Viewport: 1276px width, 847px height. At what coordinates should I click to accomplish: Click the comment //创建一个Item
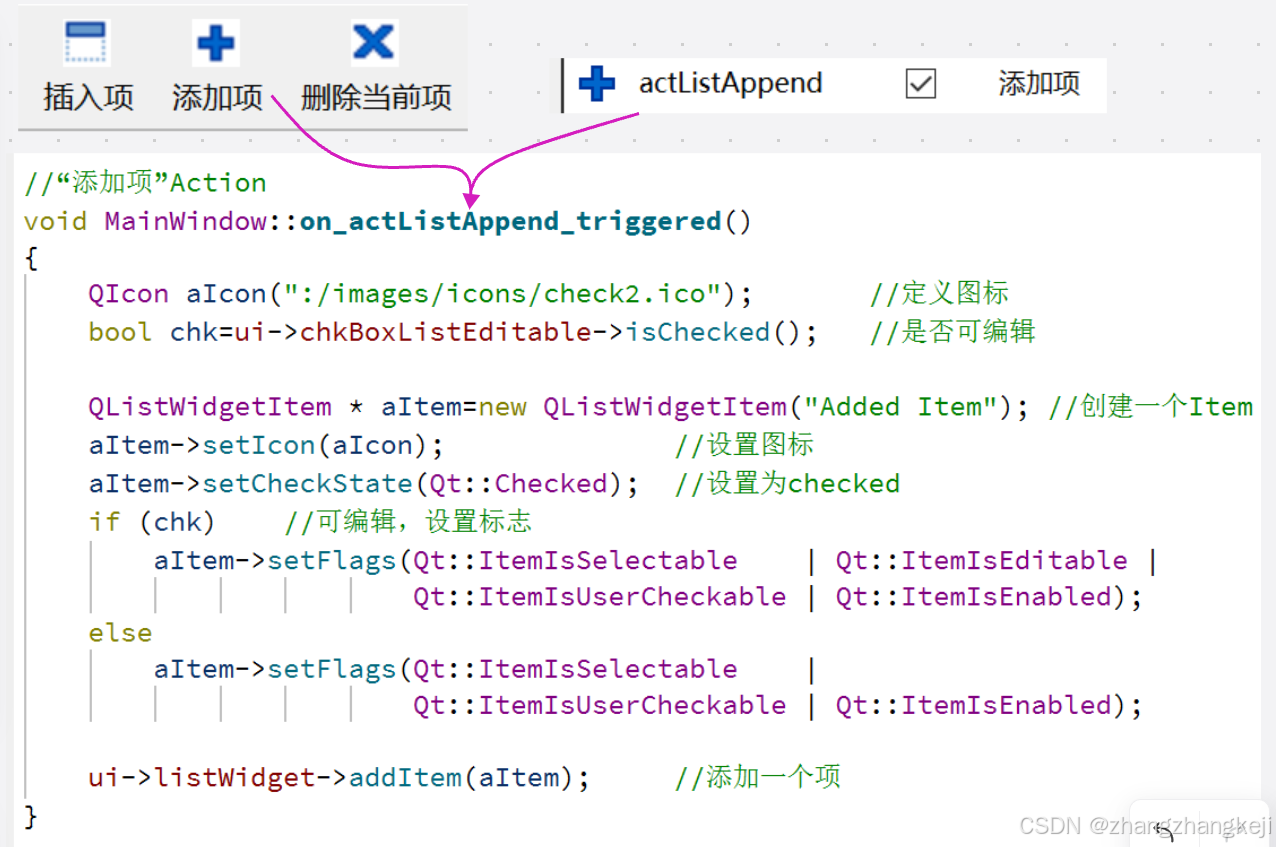pyautogui.click(x=1150, y=407)
